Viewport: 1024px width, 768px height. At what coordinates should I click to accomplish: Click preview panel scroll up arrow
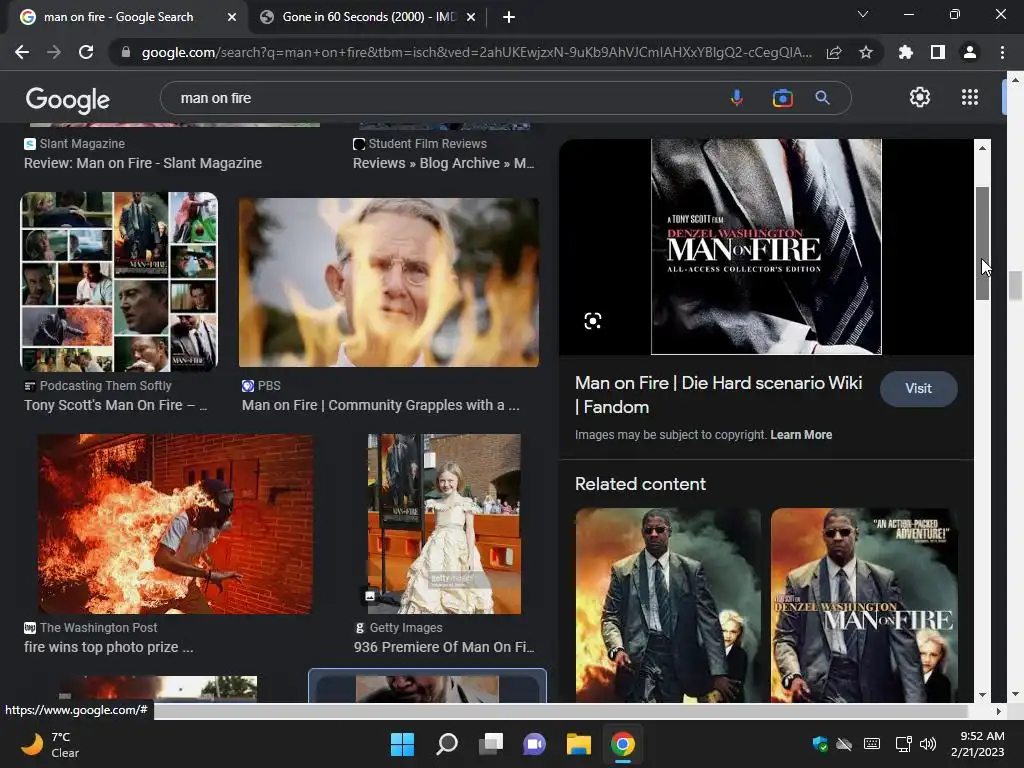pyautogui.click(x=982, y=148)
